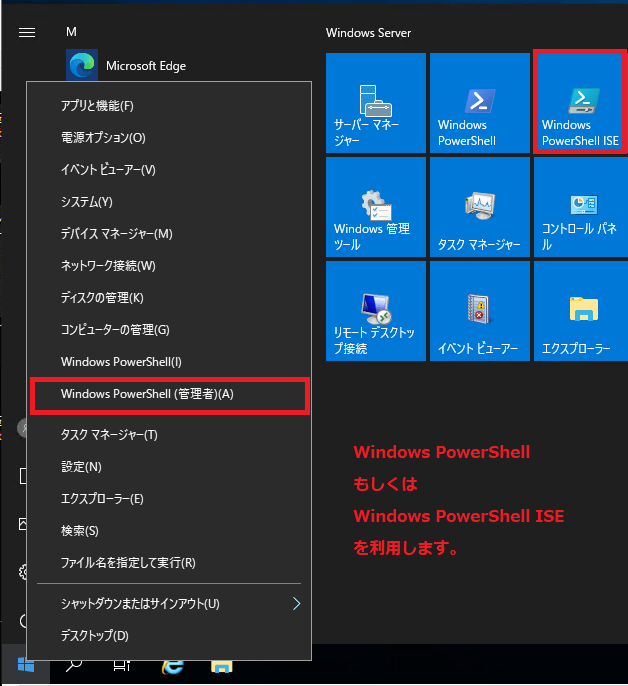This screenshot has height=686, width=628.
Task: Select 設定(N) menu entry
Action: [x=169, y=467]
